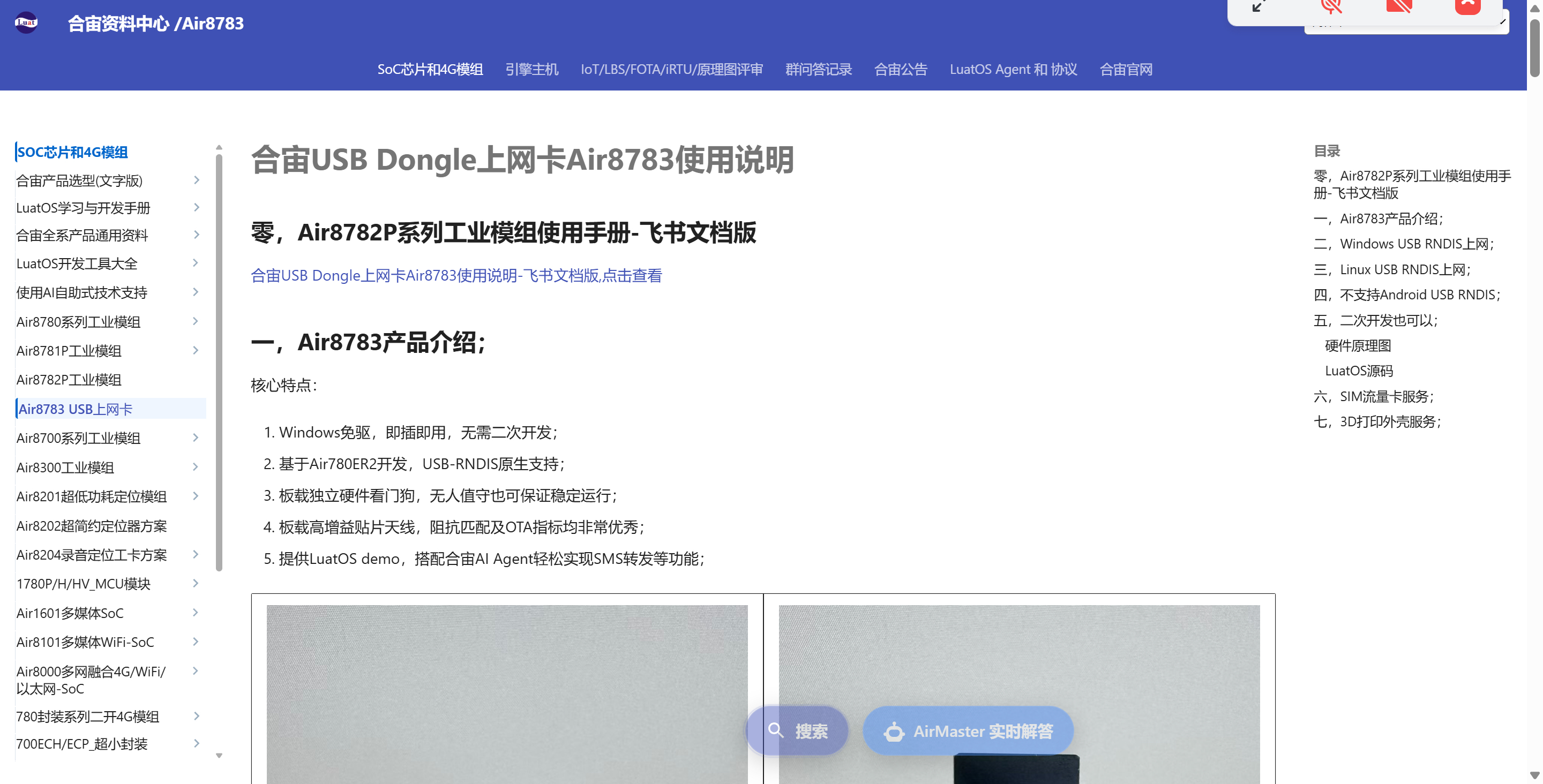Image resolution: width=1543 pixels, height=784 pixels.
Task: Jump to 五，二次开发也可以 in 目录
Action: pyautogui.click(x=1376, y=320)
